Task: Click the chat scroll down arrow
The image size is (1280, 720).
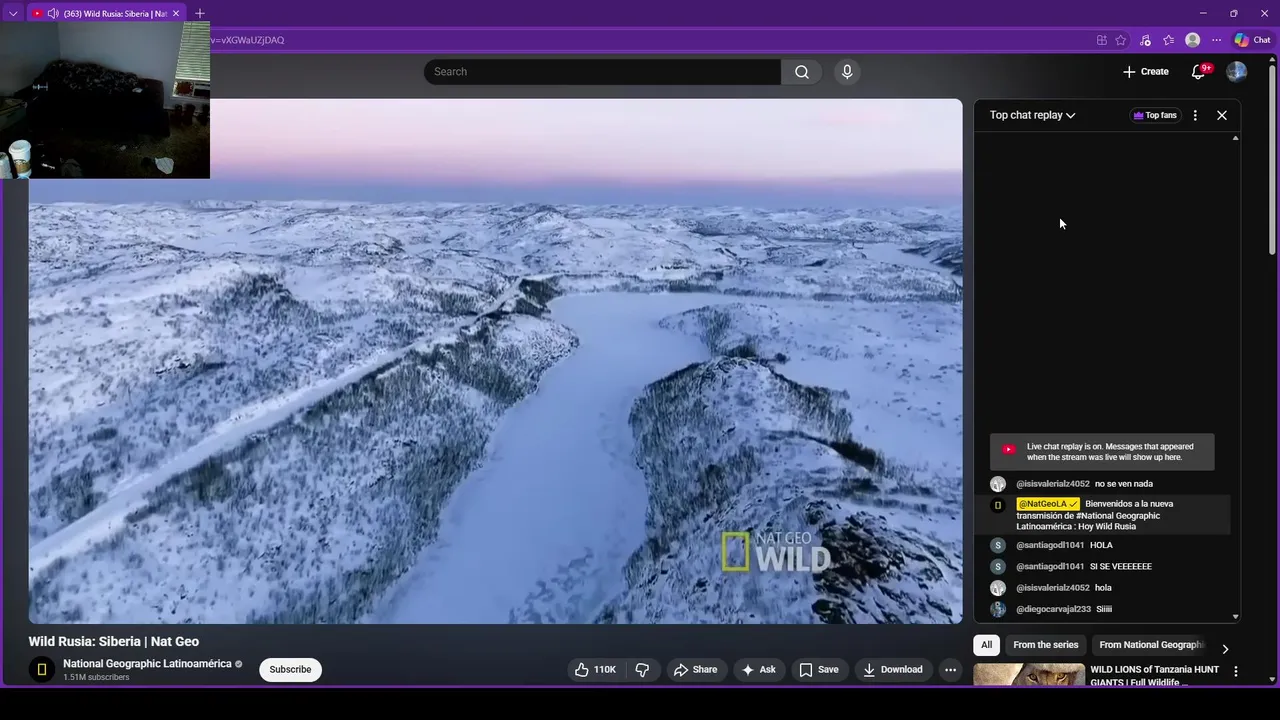Action: coord(1236,617)
